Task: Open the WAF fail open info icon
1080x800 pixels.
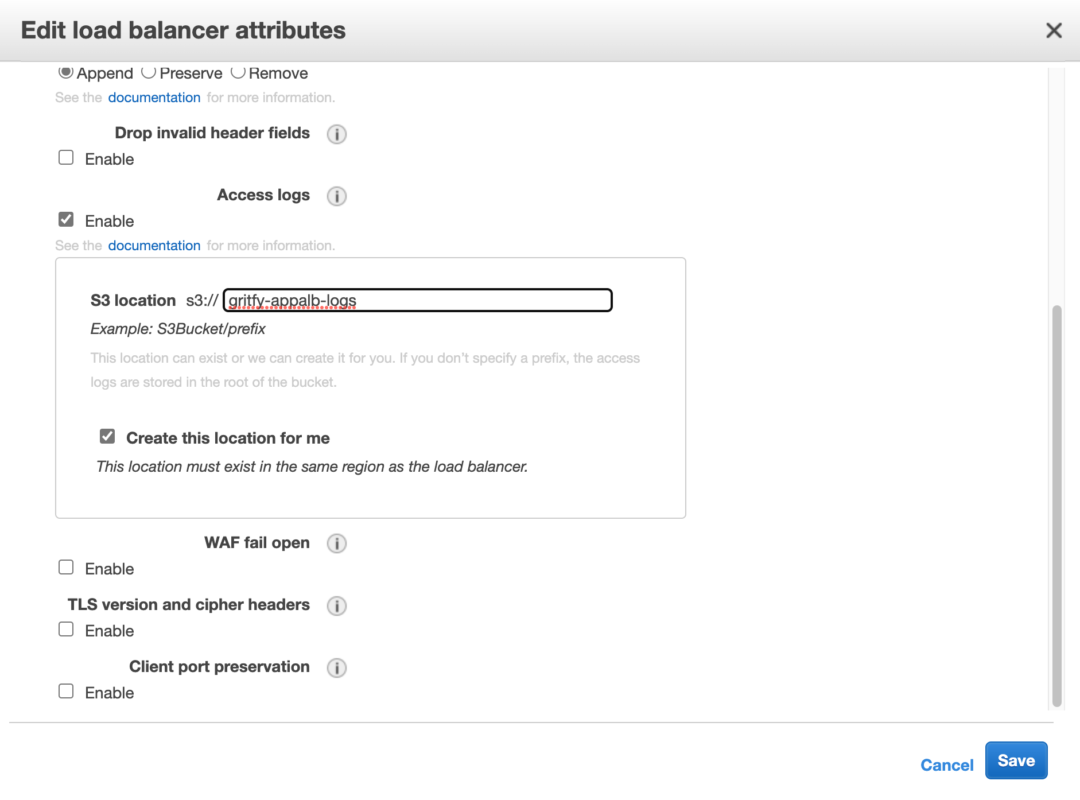Action: (x=336, y=543)
